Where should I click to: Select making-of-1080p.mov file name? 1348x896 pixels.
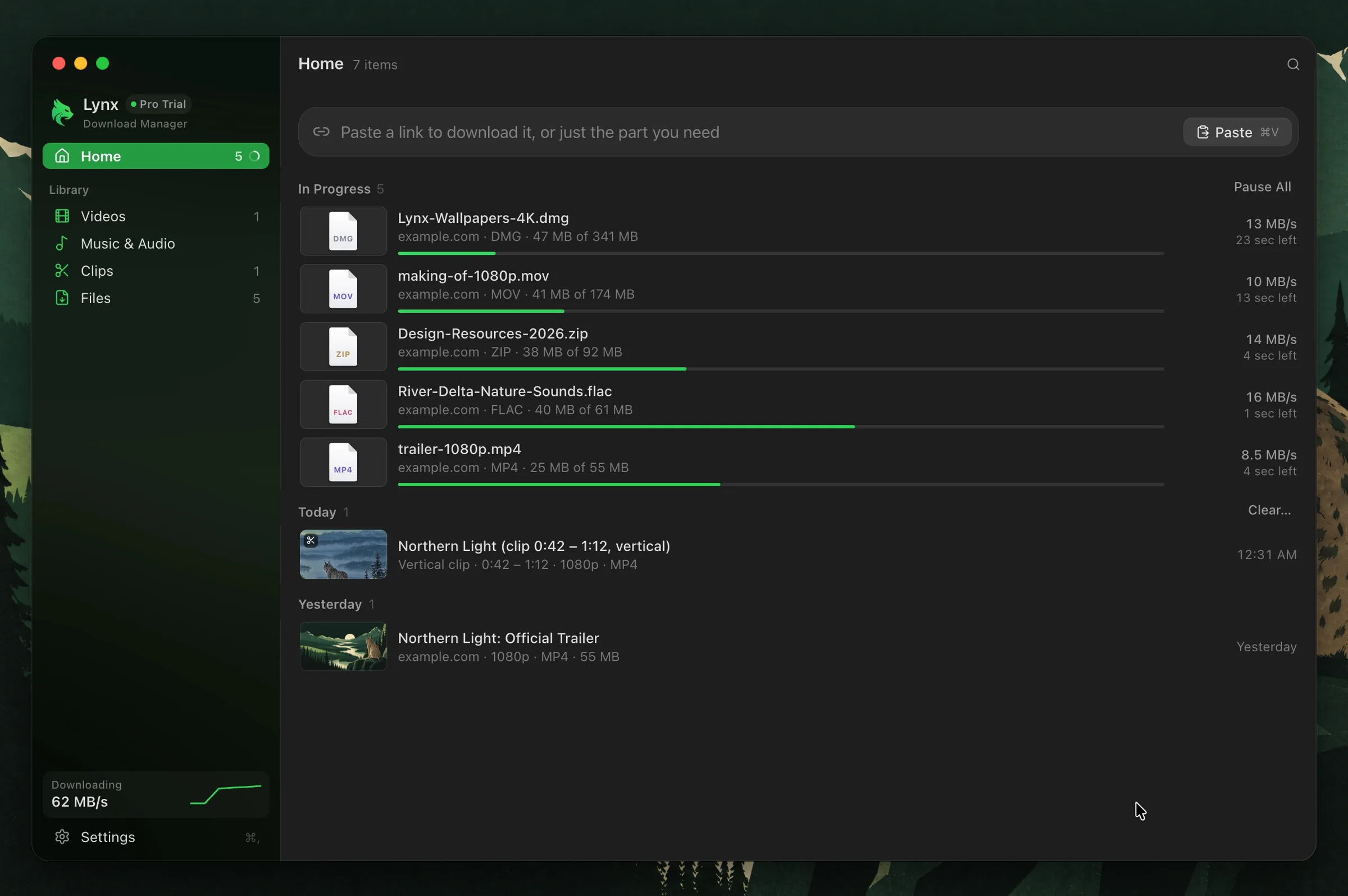coord(473,276)
